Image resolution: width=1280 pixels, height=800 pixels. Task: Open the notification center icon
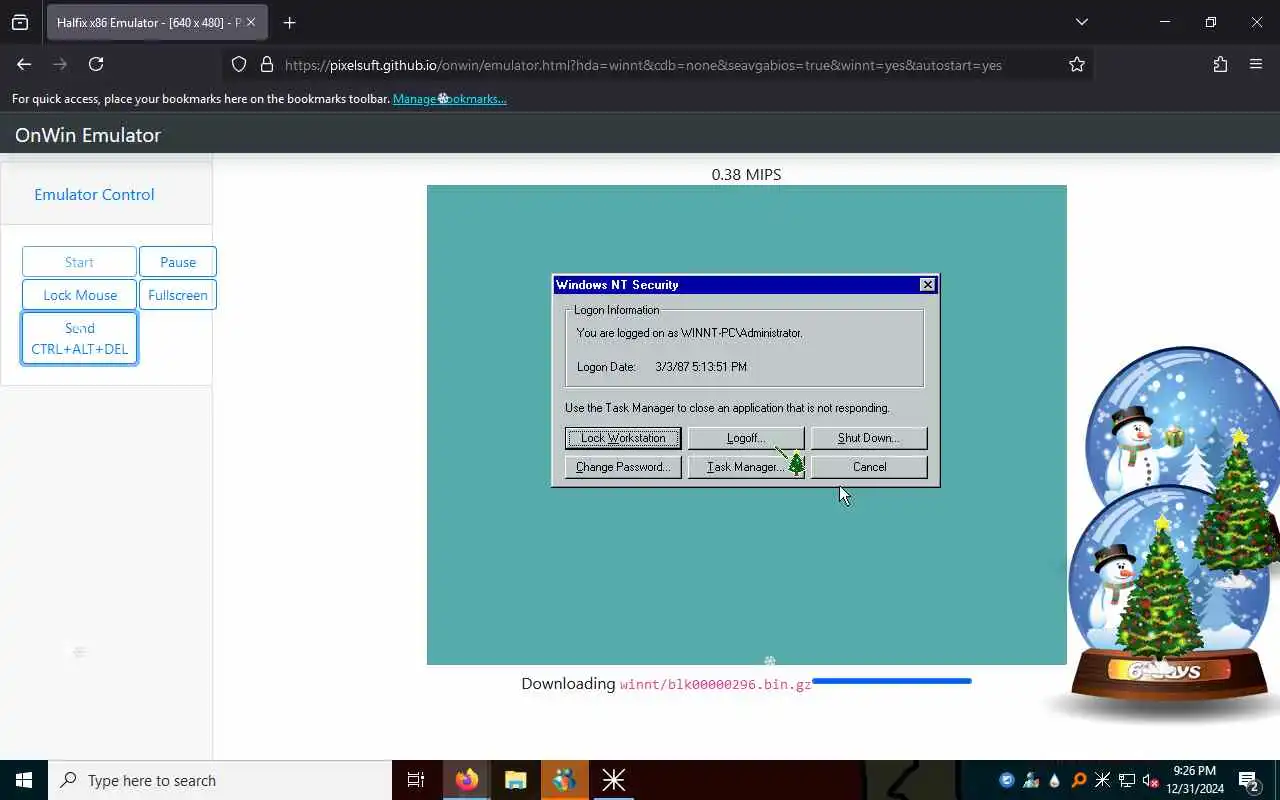1248,780
